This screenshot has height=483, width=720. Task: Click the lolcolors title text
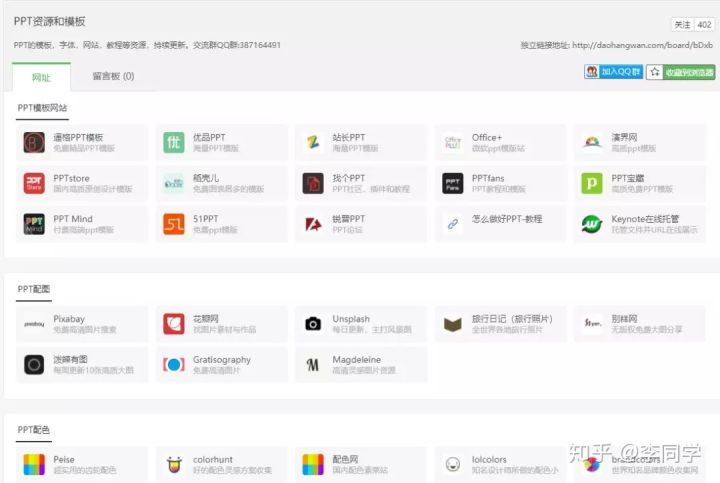[x=489, y=459]
